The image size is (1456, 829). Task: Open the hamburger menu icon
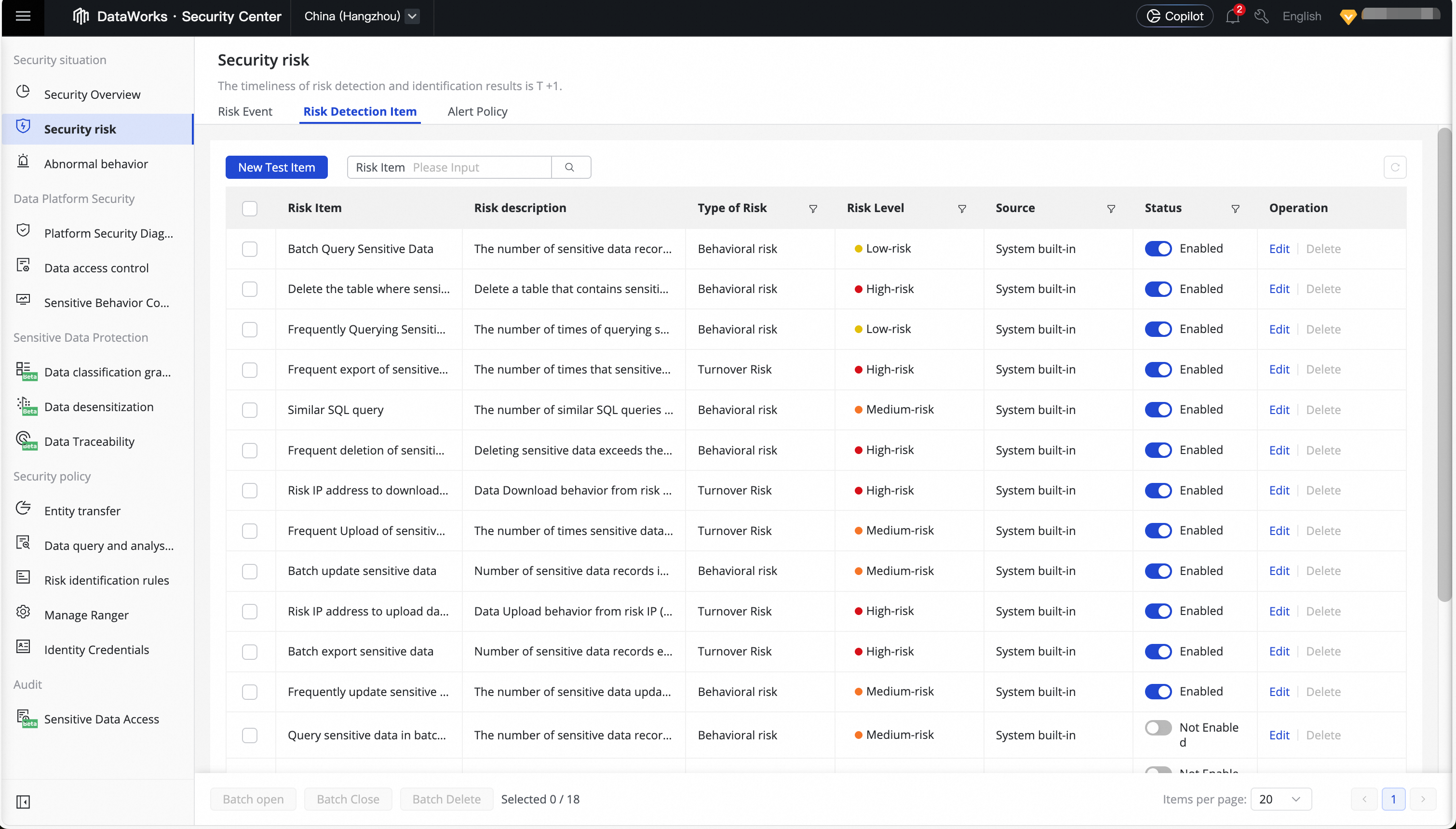[23, 16]
